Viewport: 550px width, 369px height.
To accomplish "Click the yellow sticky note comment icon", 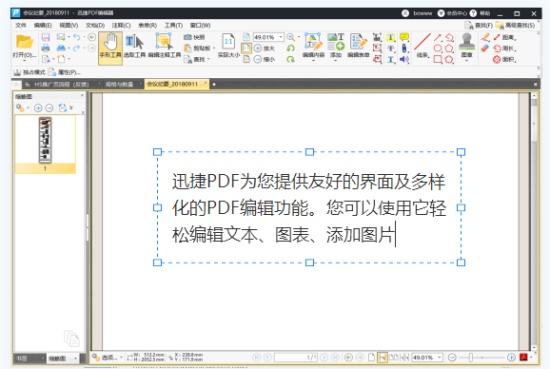I will tap(404, 37).
